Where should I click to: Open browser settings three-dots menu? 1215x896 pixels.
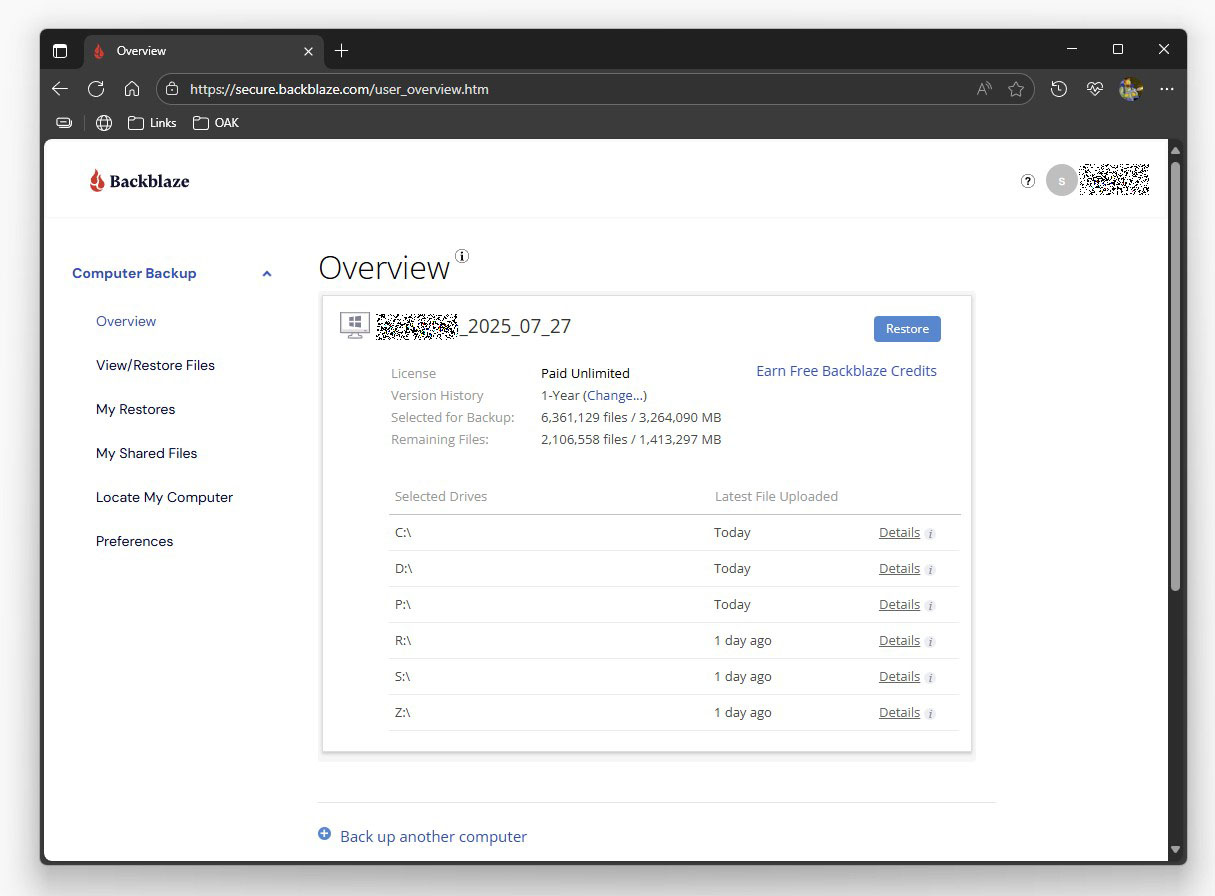click(x=1166, y=89)
